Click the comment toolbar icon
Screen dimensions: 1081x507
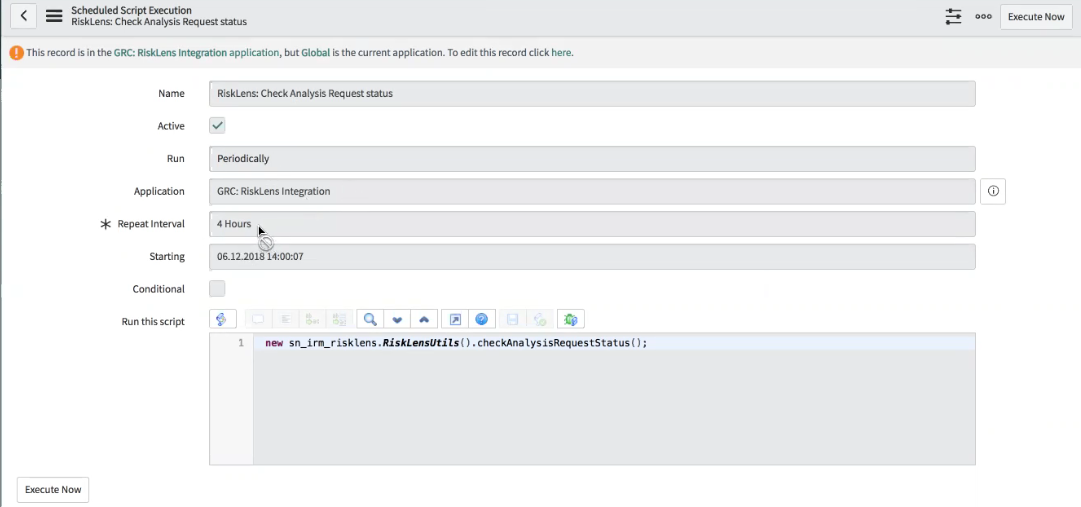click(x=258, y=319)
